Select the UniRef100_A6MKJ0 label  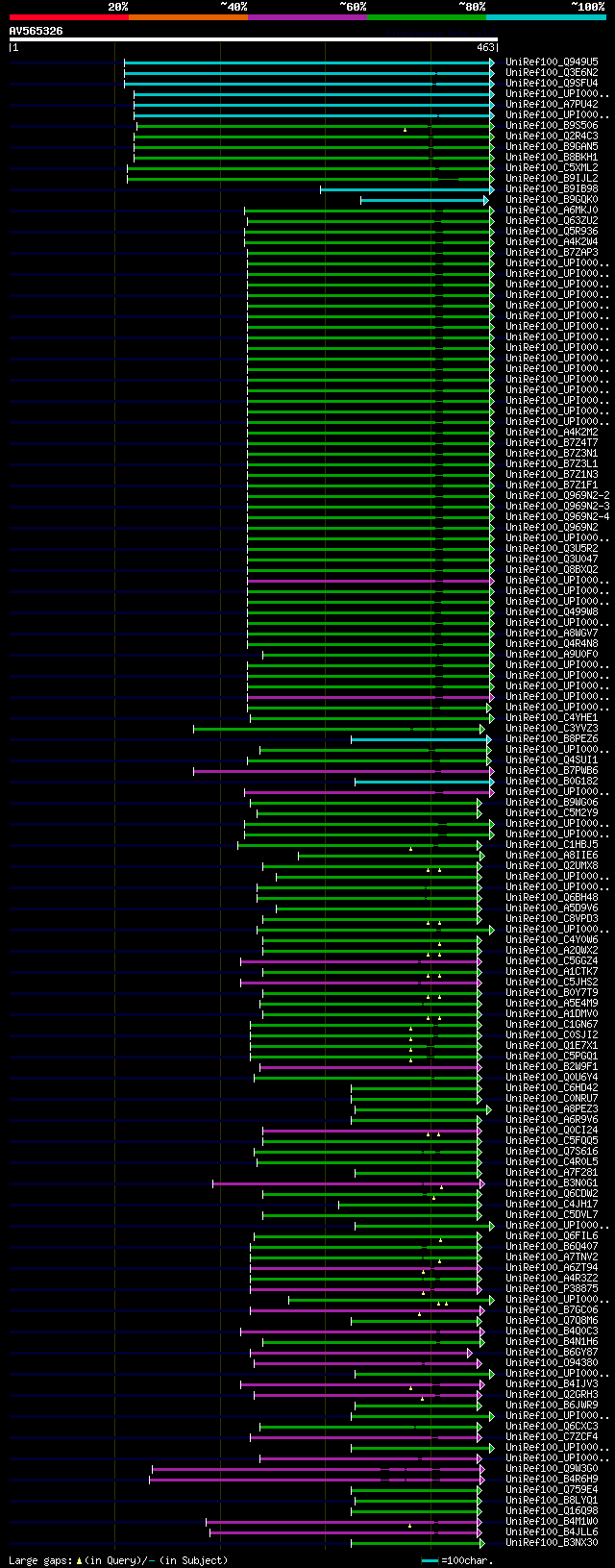pos(552,210)
